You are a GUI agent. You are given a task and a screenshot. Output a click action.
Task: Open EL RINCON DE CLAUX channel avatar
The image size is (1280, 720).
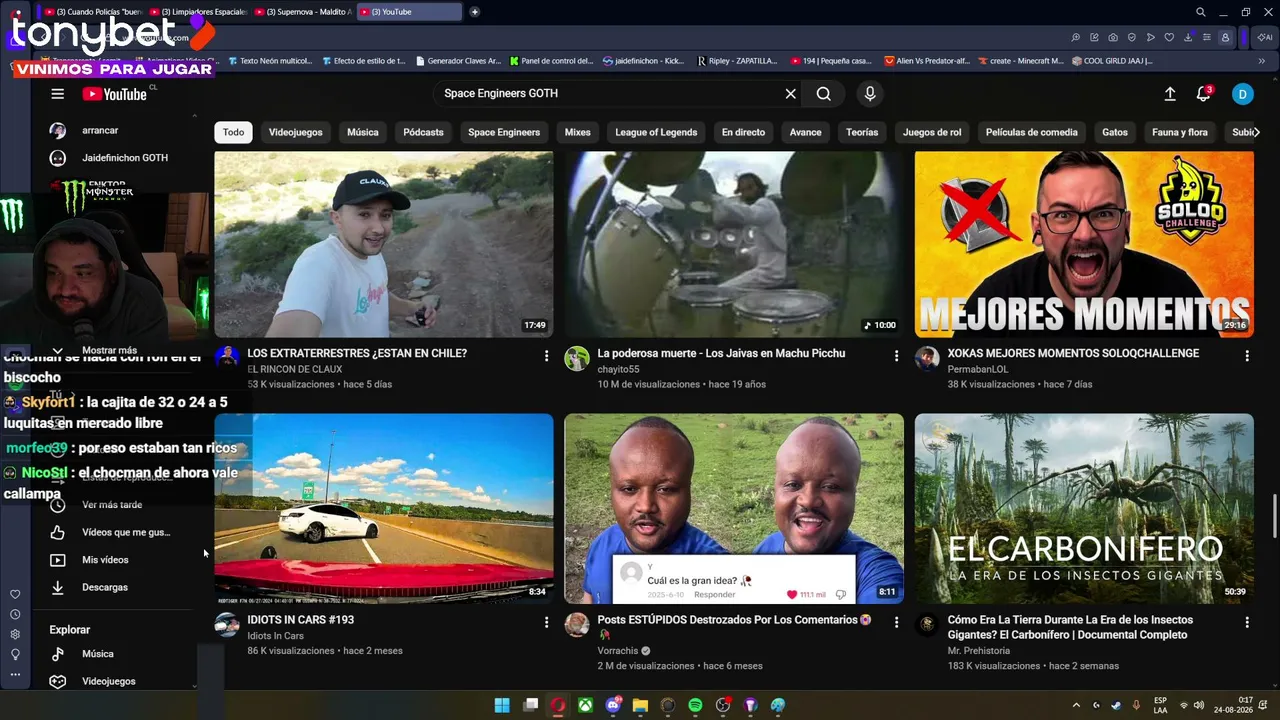227,358
